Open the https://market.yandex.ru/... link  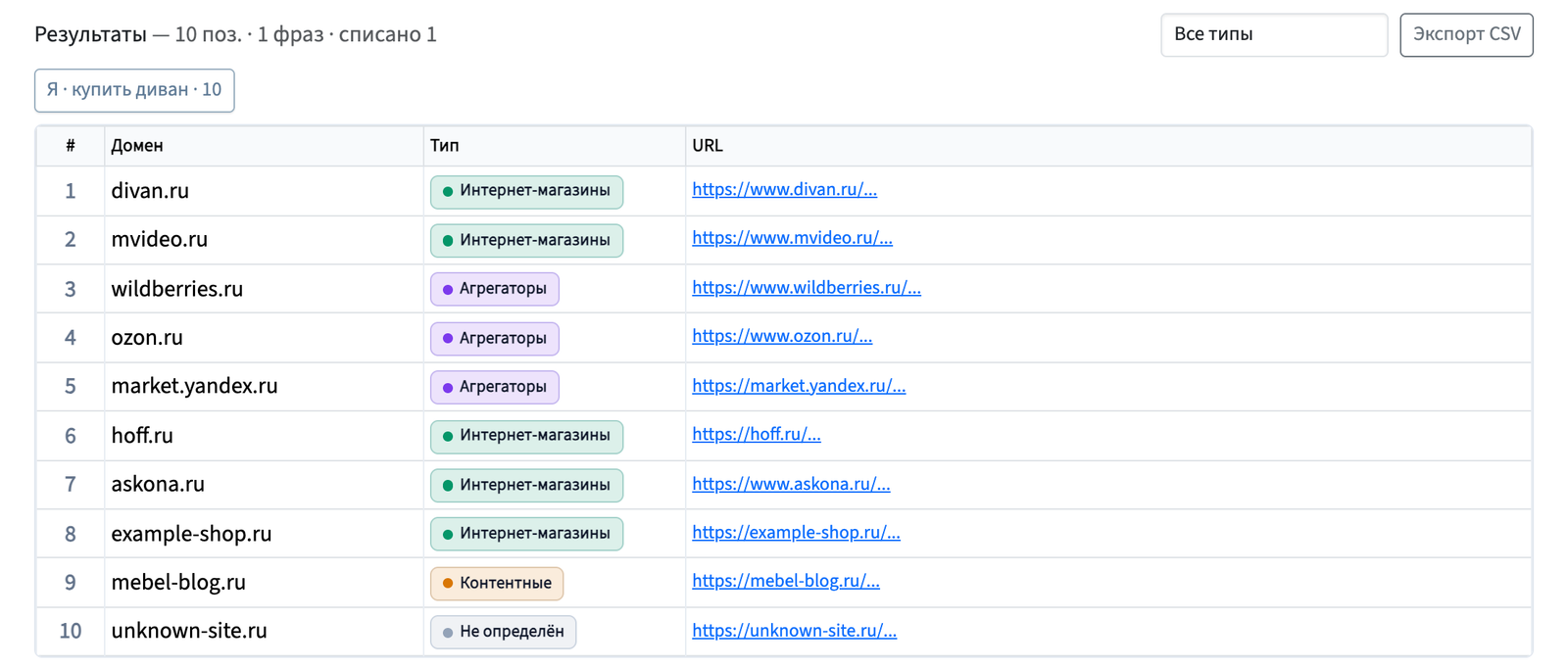pos(799,386)
